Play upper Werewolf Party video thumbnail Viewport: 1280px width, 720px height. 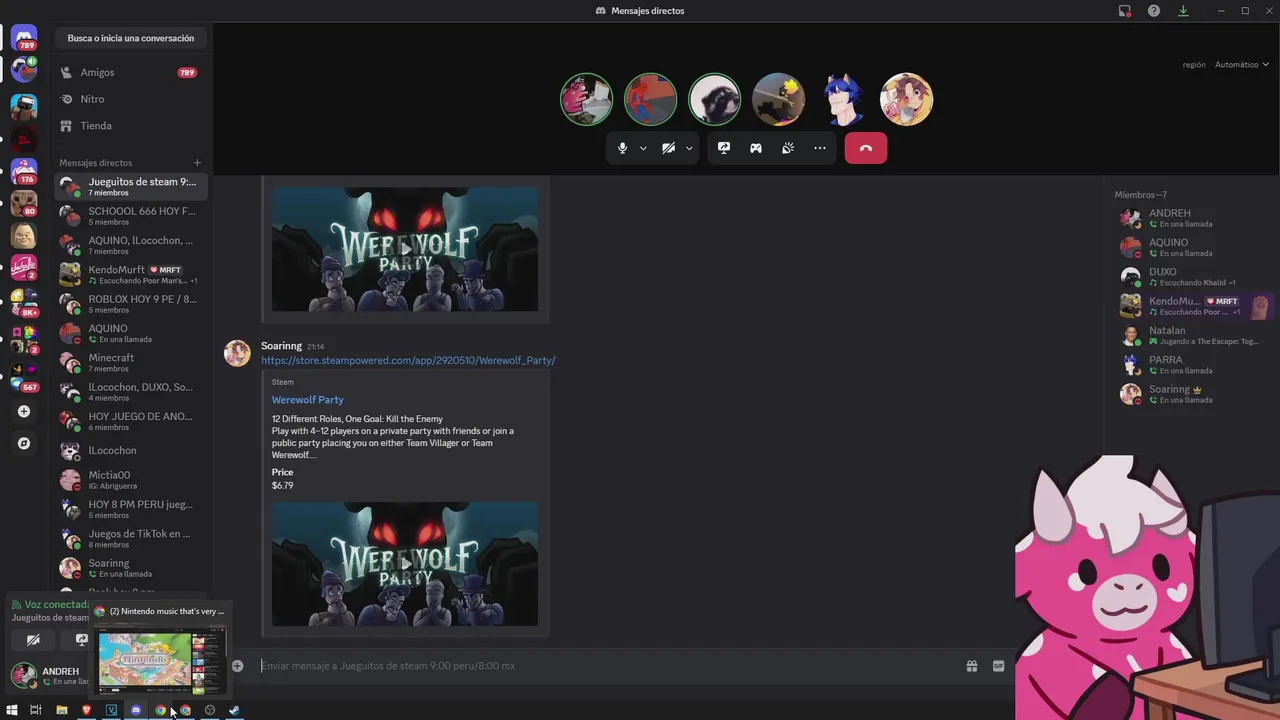point(405,249)
